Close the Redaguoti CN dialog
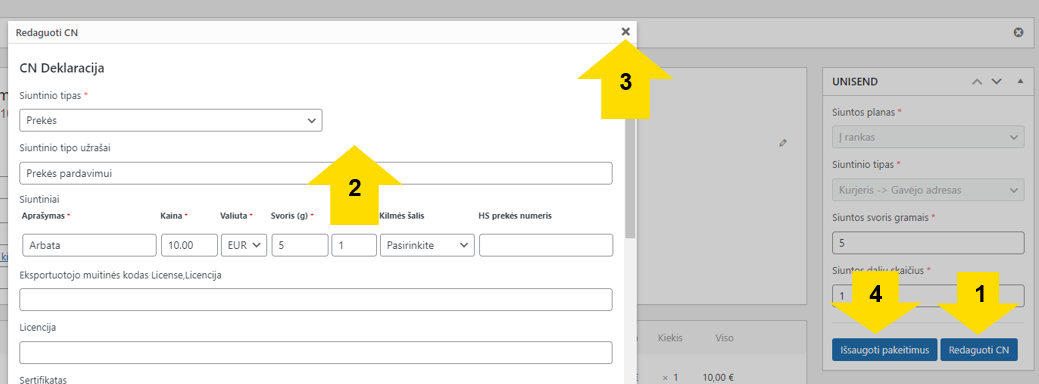The height and width of the screenshot is (384, 1039). coord(626,31)
